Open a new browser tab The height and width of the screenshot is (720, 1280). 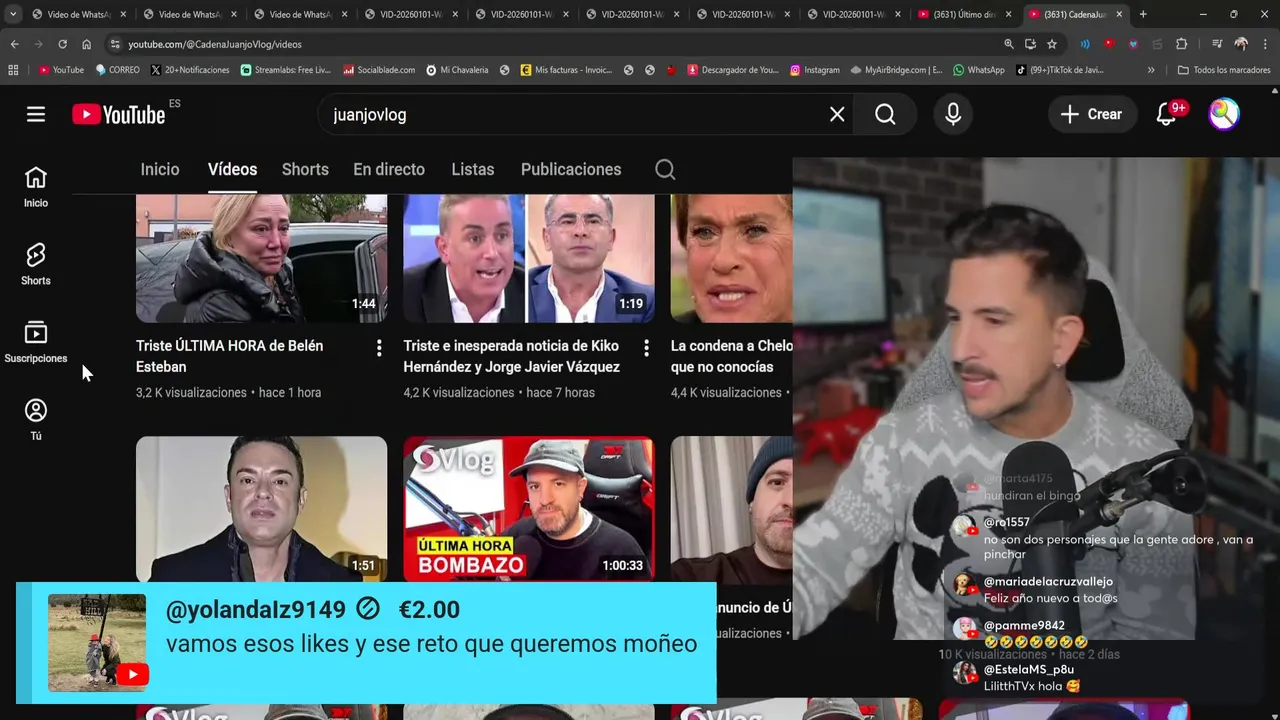[x=1143, y=14]
